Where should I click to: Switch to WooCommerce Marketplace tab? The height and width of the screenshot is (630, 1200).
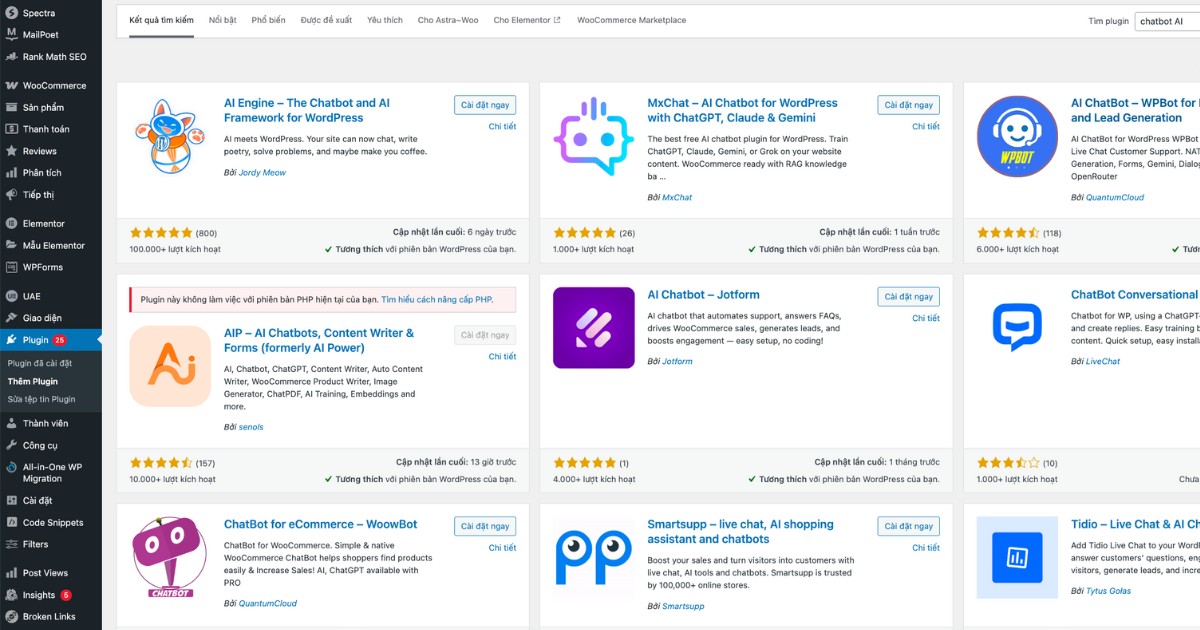point(631,19)
